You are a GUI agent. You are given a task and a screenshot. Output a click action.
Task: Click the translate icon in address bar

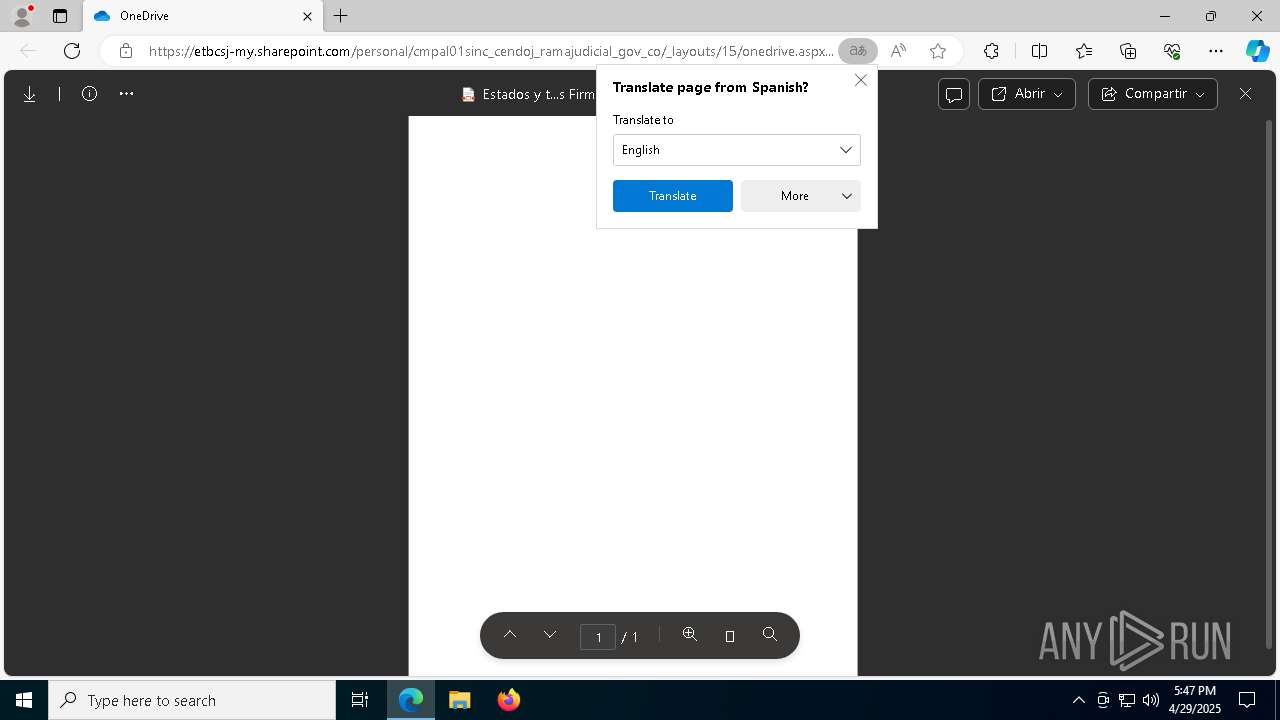pos(858,51)
